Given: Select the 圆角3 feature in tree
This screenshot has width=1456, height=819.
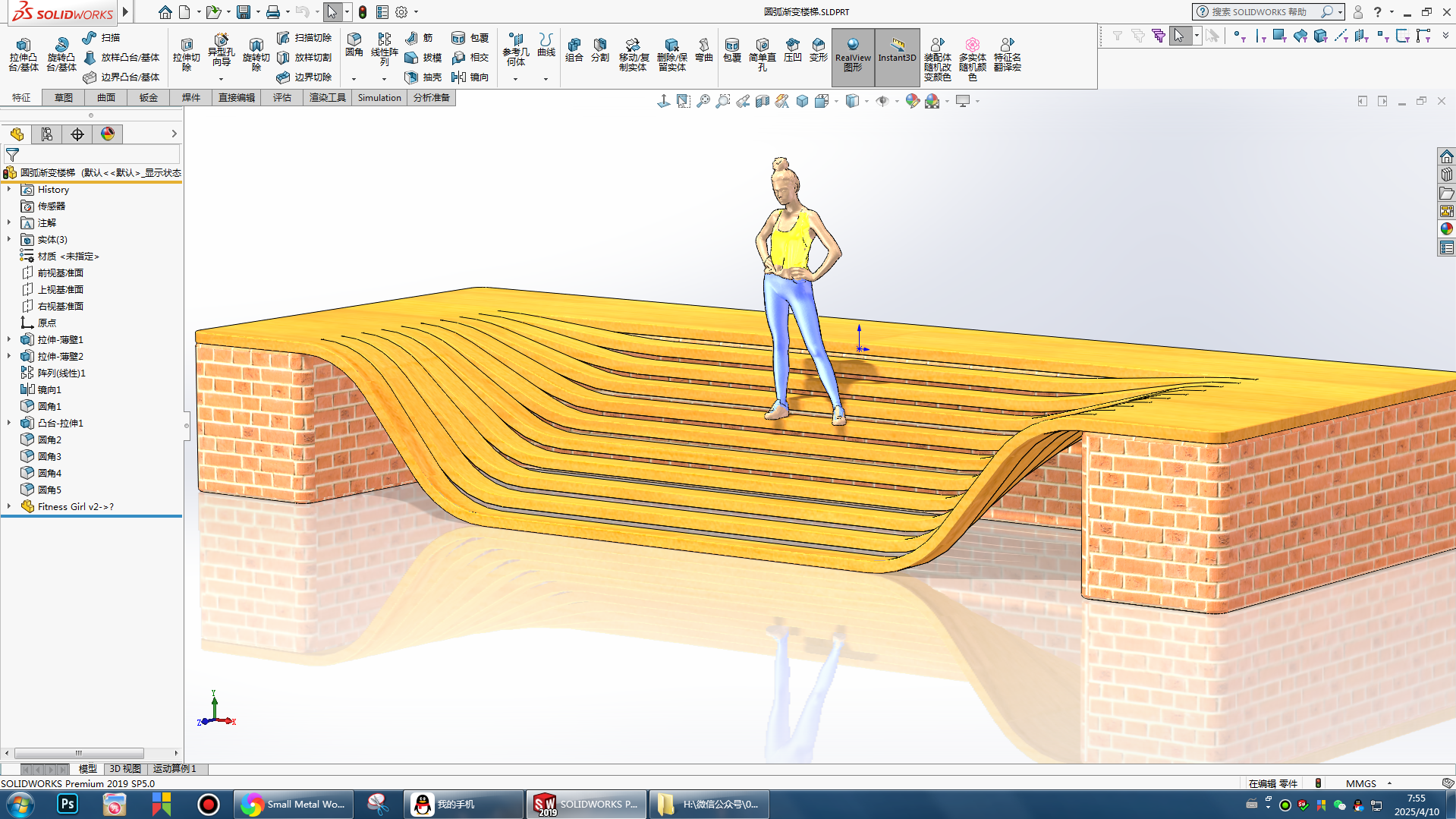Looking at the screenshot, I should [49, 456].
